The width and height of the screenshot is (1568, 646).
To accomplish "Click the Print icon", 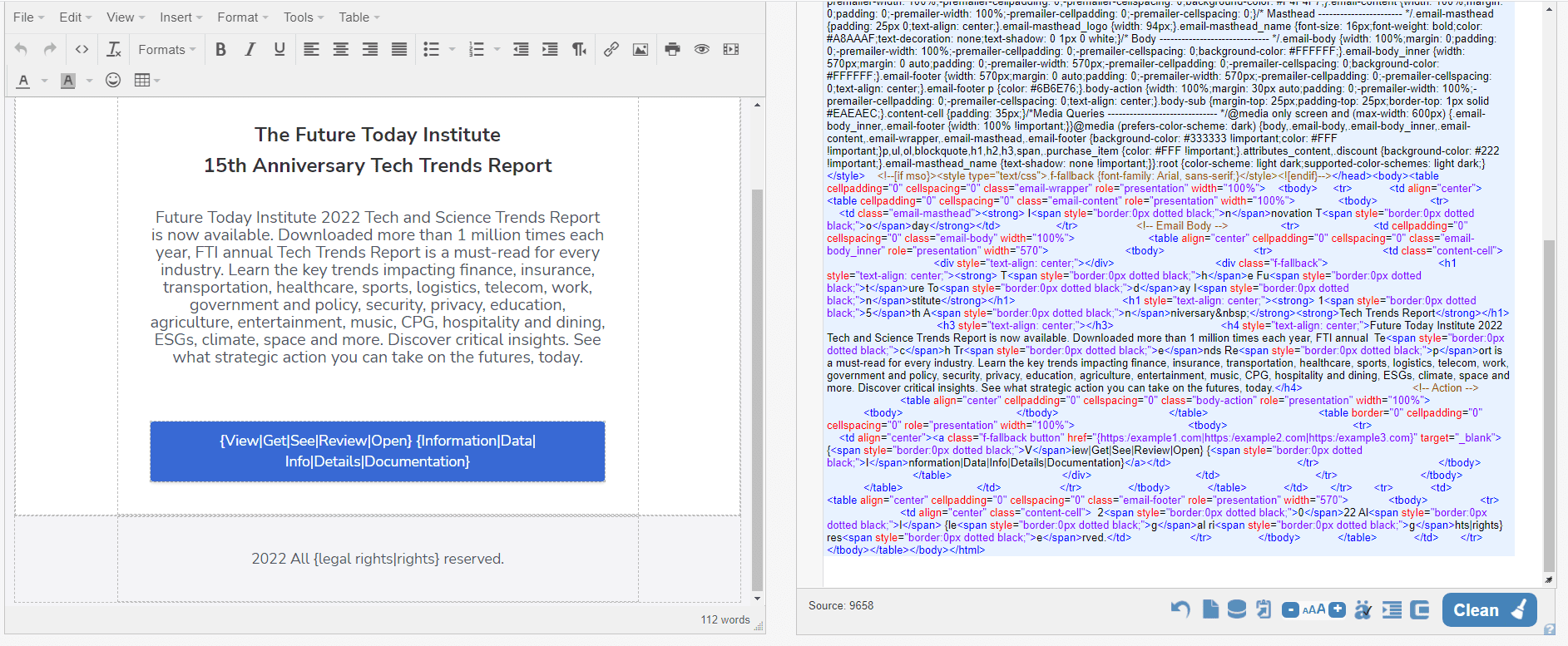I will point(672,49).
